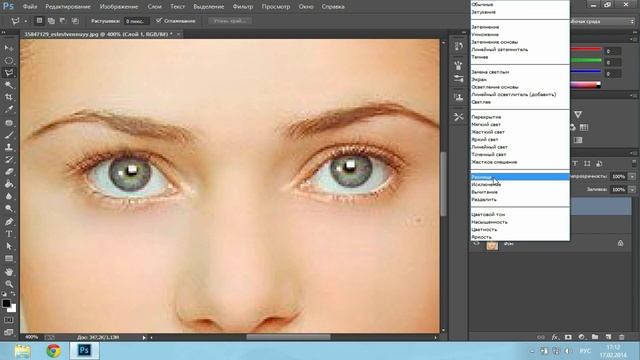Click New selection mode icon

click(x=39, y=20)
